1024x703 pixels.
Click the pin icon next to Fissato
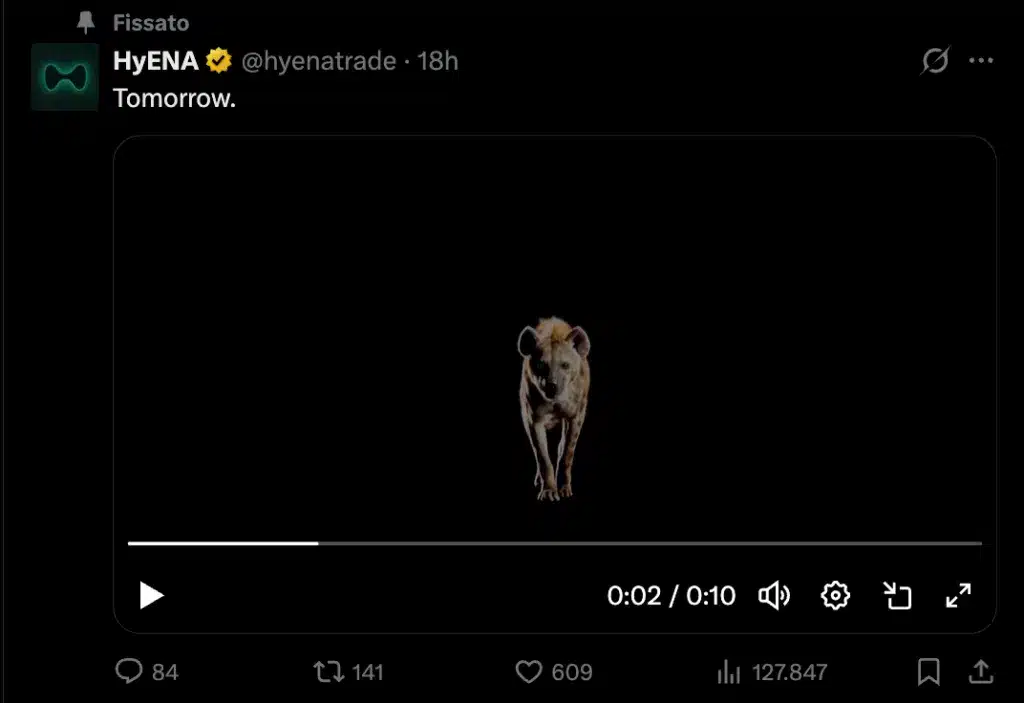tap(85, 22)
